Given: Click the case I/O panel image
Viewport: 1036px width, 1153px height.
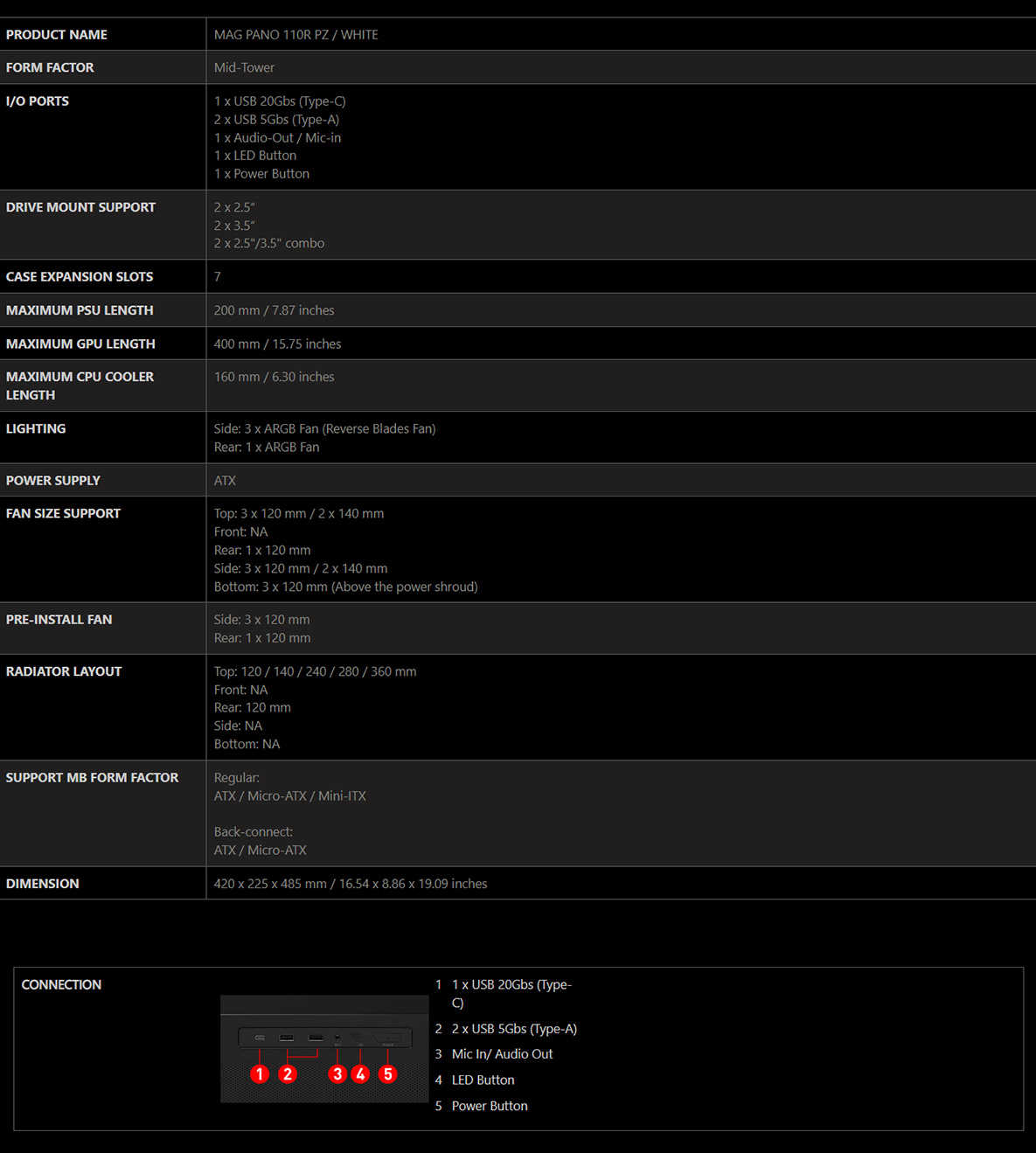Looking at the screenshot, I should click(x=324, y=1048).
